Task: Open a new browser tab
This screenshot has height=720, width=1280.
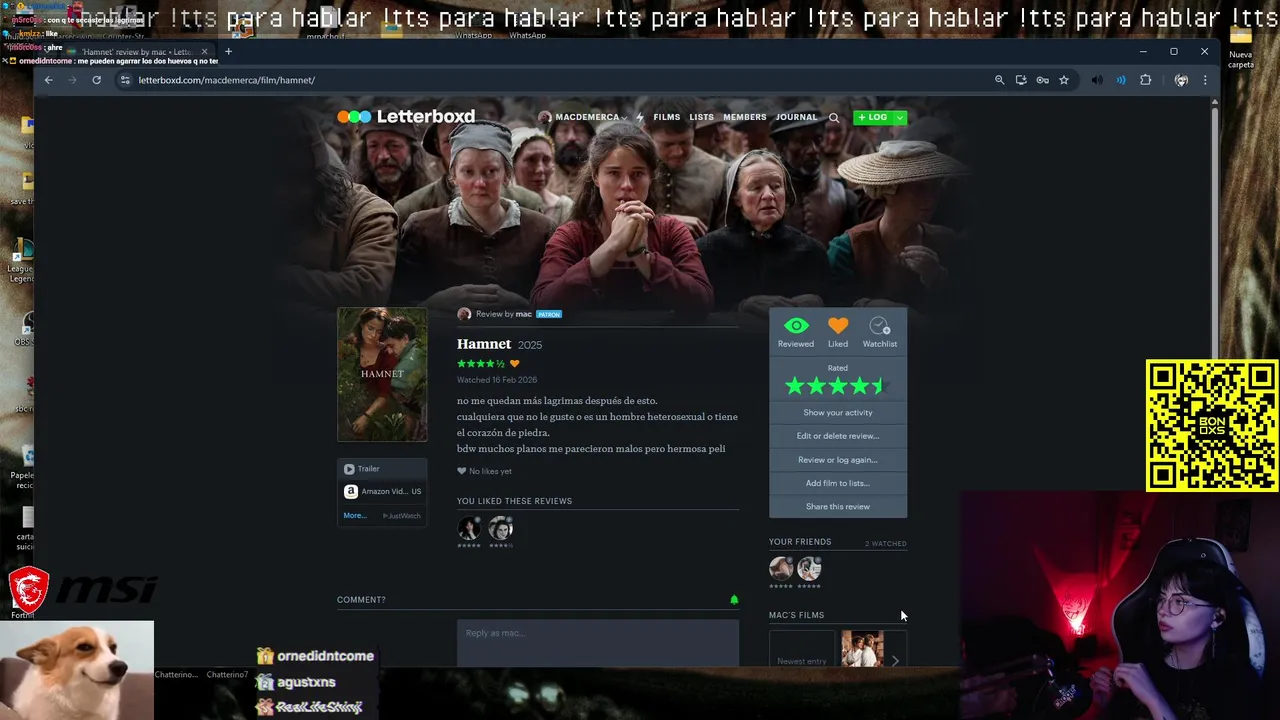Action: point(228,52)
